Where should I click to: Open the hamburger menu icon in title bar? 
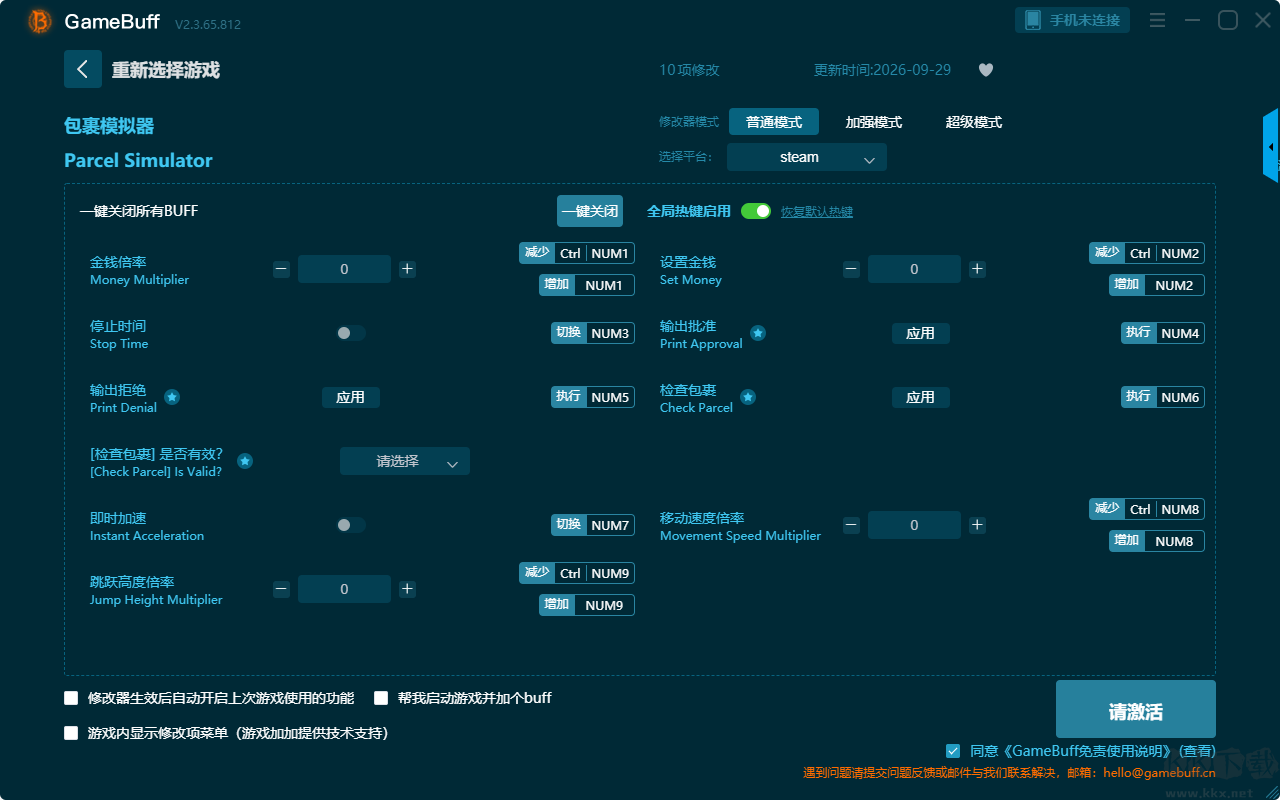1157,20
